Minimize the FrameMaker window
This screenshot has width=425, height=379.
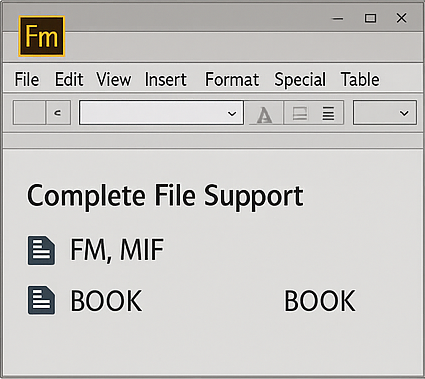(338, 19)
